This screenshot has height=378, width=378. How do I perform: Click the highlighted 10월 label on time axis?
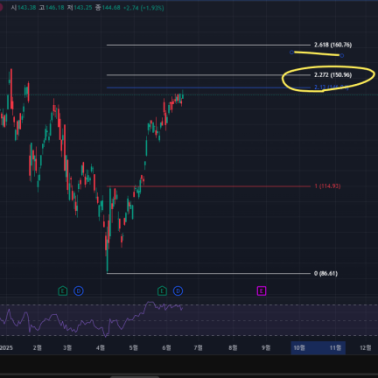pyautogui.click(x=299, y=348)
